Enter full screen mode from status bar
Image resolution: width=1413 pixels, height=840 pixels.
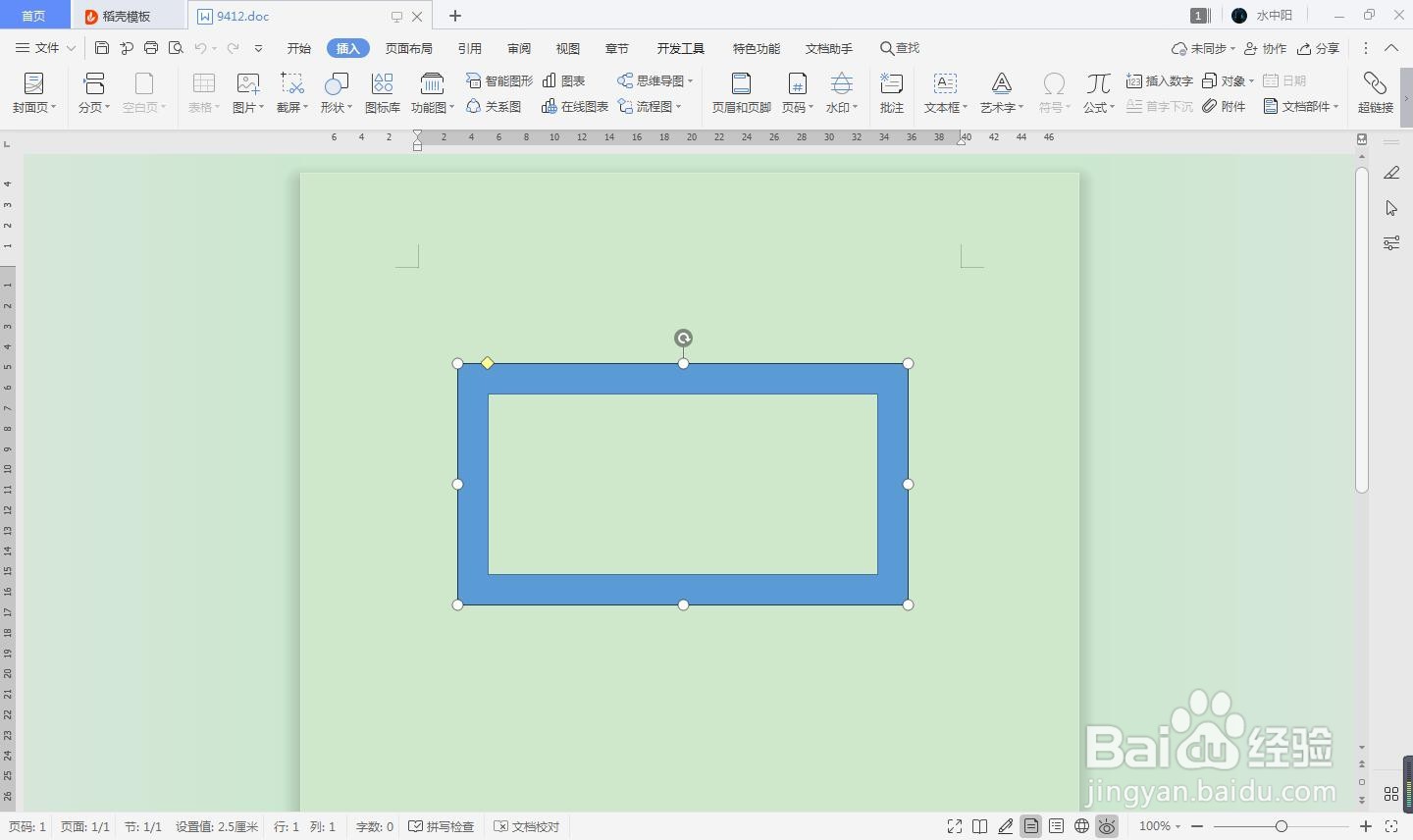click(x=954, y=826)
